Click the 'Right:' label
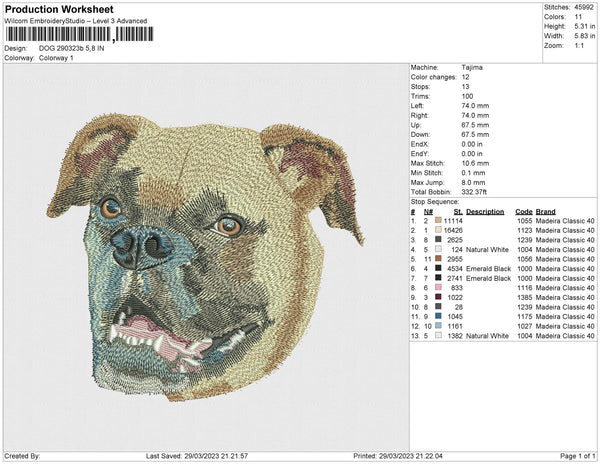 point(419,116)
